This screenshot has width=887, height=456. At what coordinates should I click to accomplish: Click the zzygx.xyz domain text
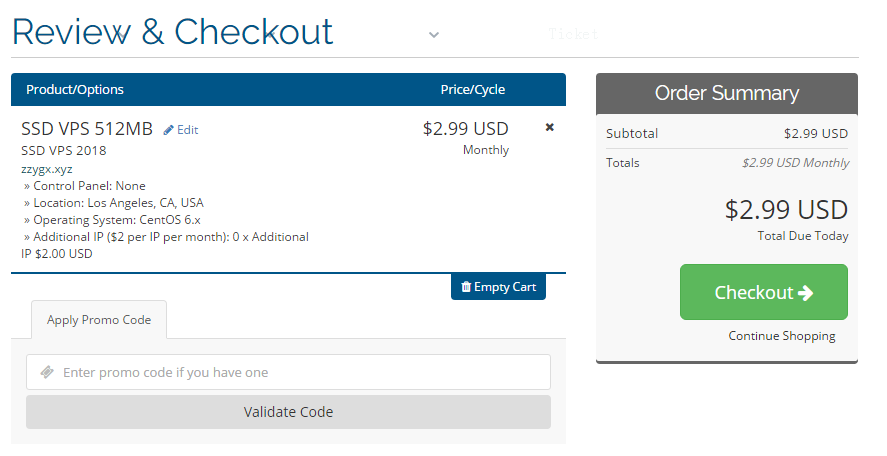pyautogui.click(x=47, y=169)
